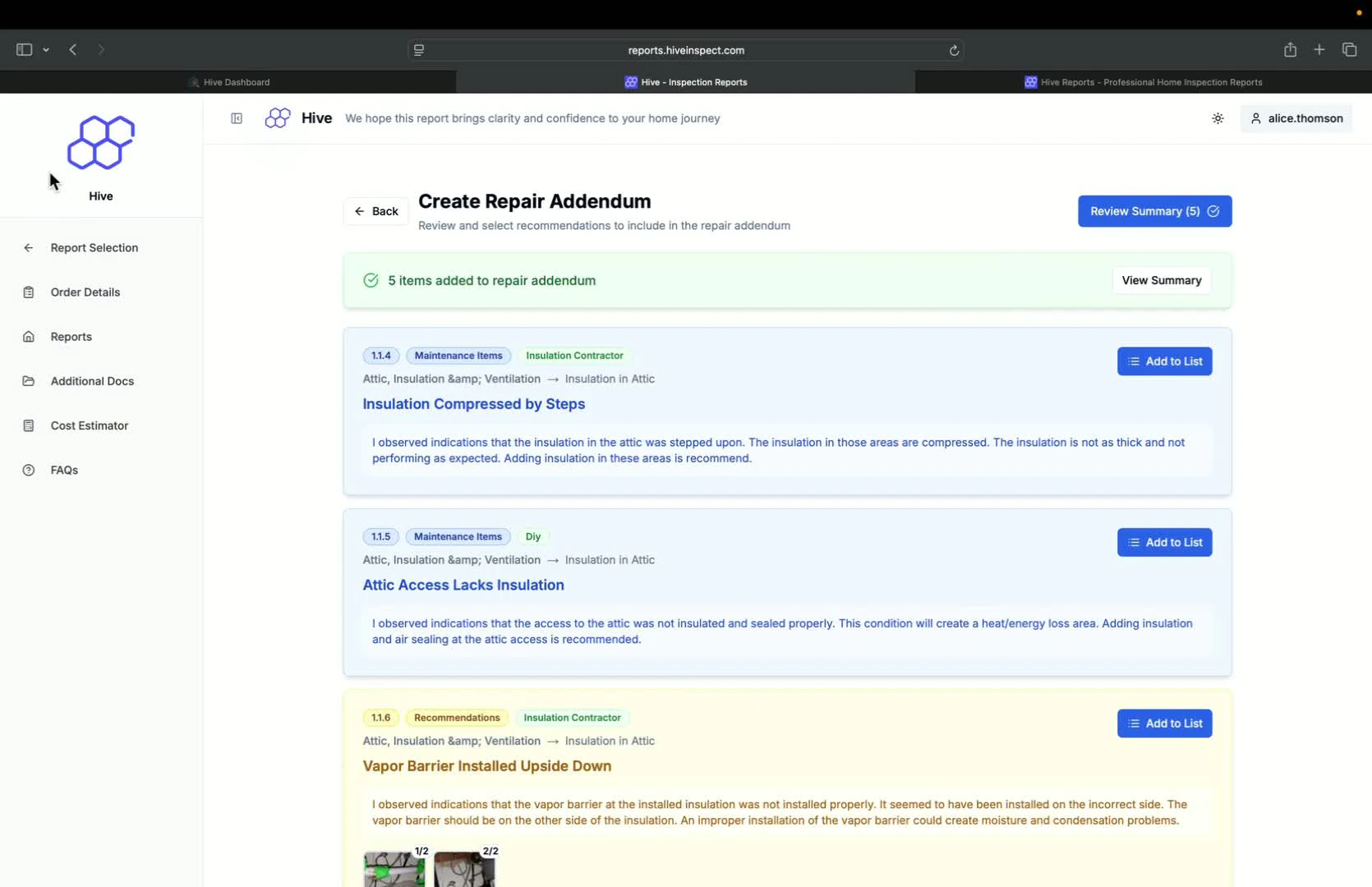1372x887 pixels.
Task: Open vapor barrier photo 2/2 thumbnail
Action: [465, 869]
